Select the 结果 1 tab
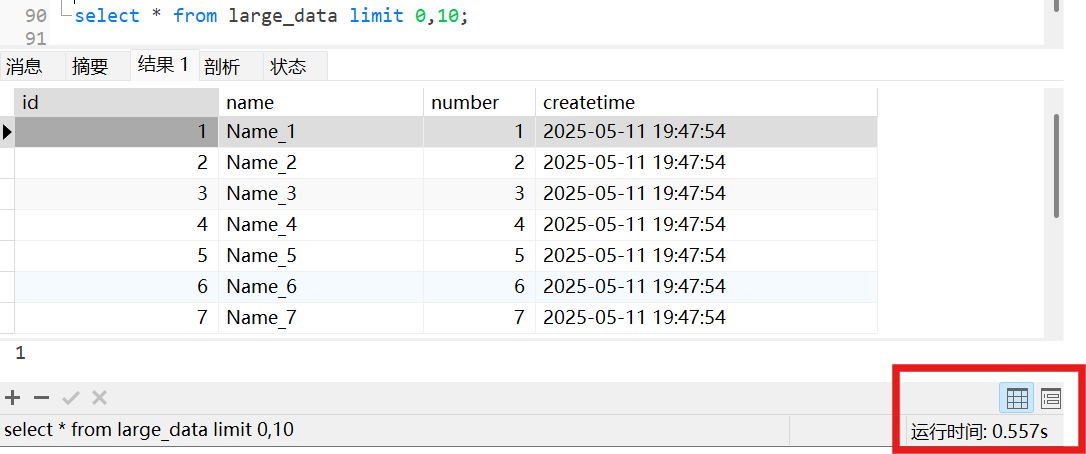Image resolution: width=1086 pixels, height=454 pixels. point(163,65)
